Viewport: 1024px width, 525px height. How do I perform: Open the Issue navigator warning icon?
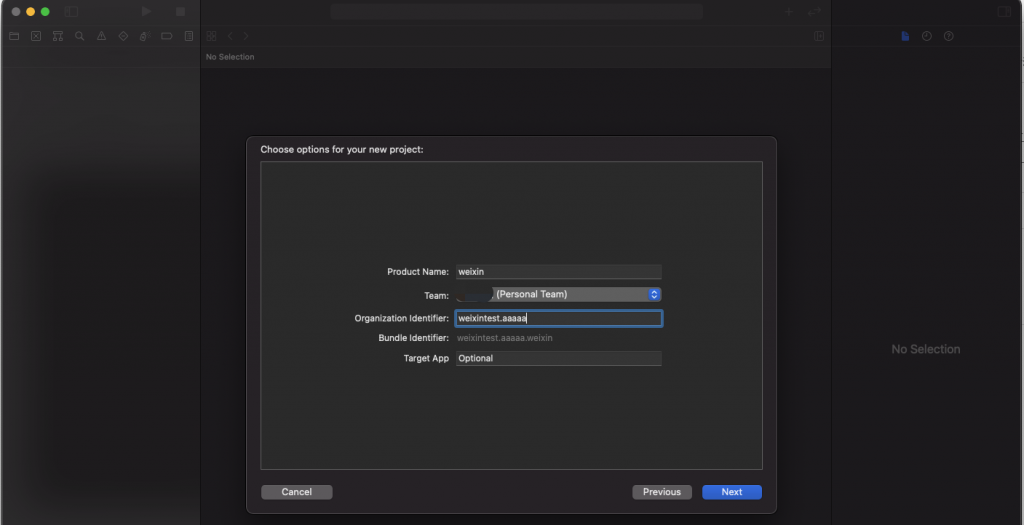(101, 36)
